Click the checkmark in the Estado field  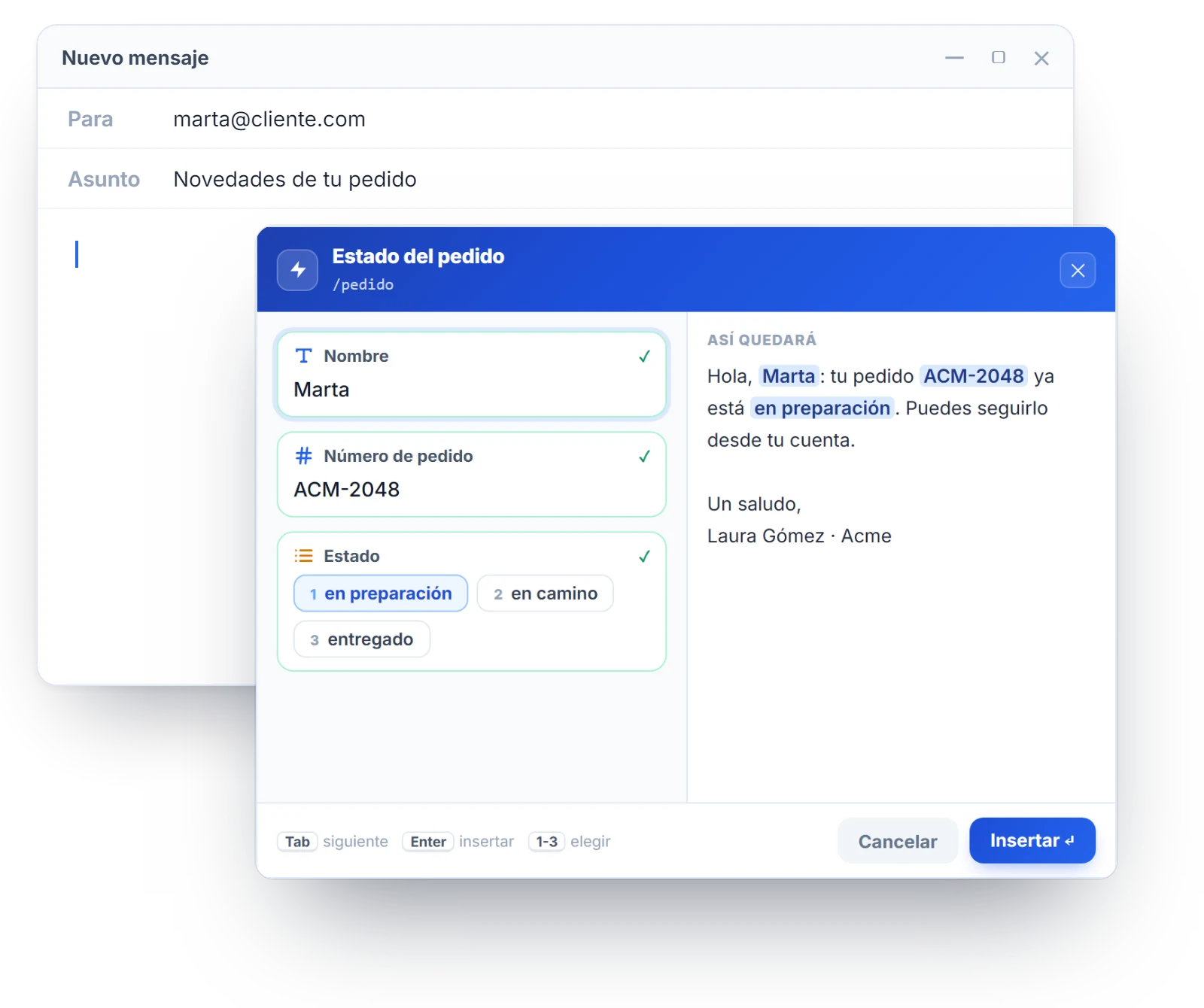644,557
